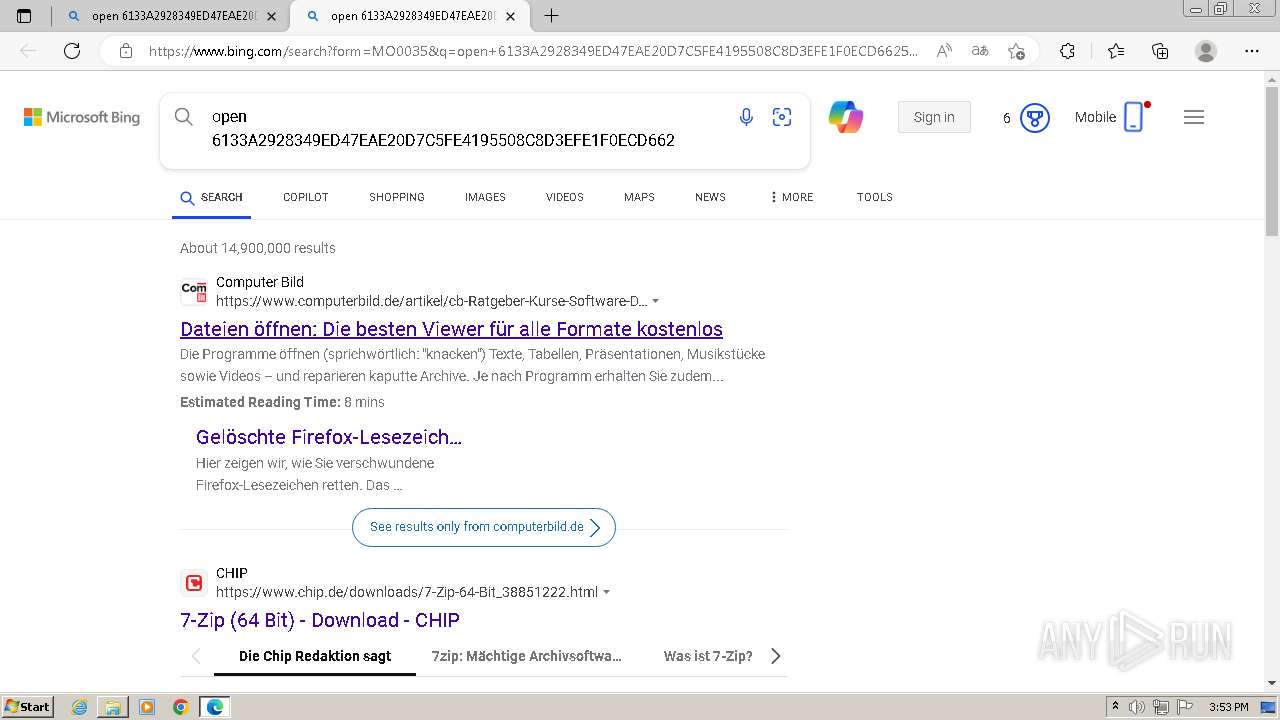Image resolution: width=1280 pixels, height=720 pixels.
Task: Close the first browser tab
Action: point(271,16)
